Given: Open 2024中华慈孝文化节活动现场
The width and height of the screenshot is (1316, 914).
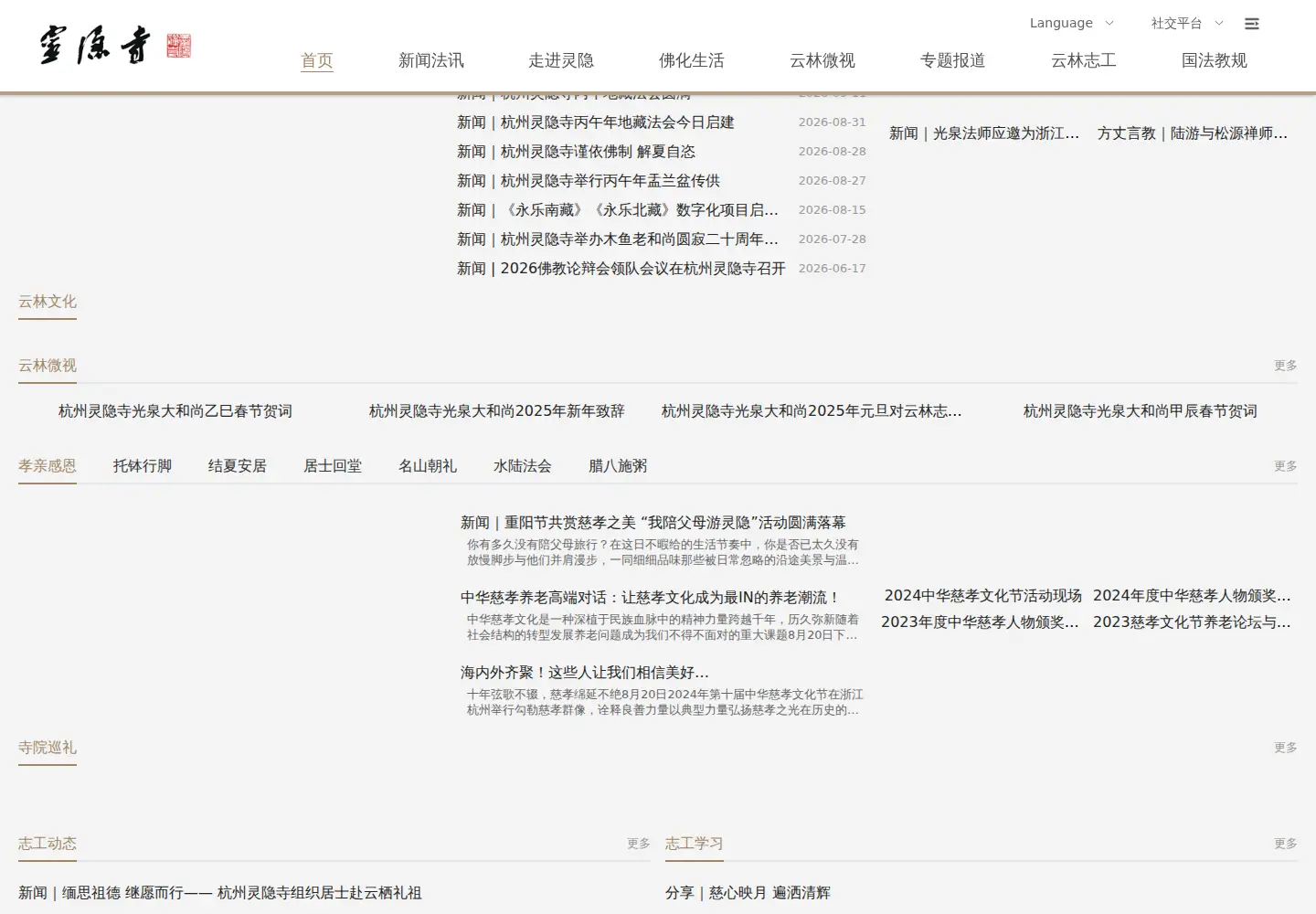Looking at the screenshot, I should tap(983, 596).
